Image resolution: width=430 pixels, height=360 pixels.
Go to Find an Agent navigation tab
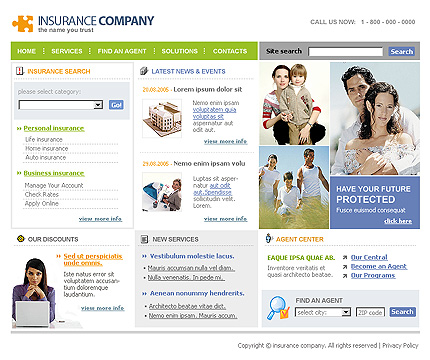(x=122, y=51)
